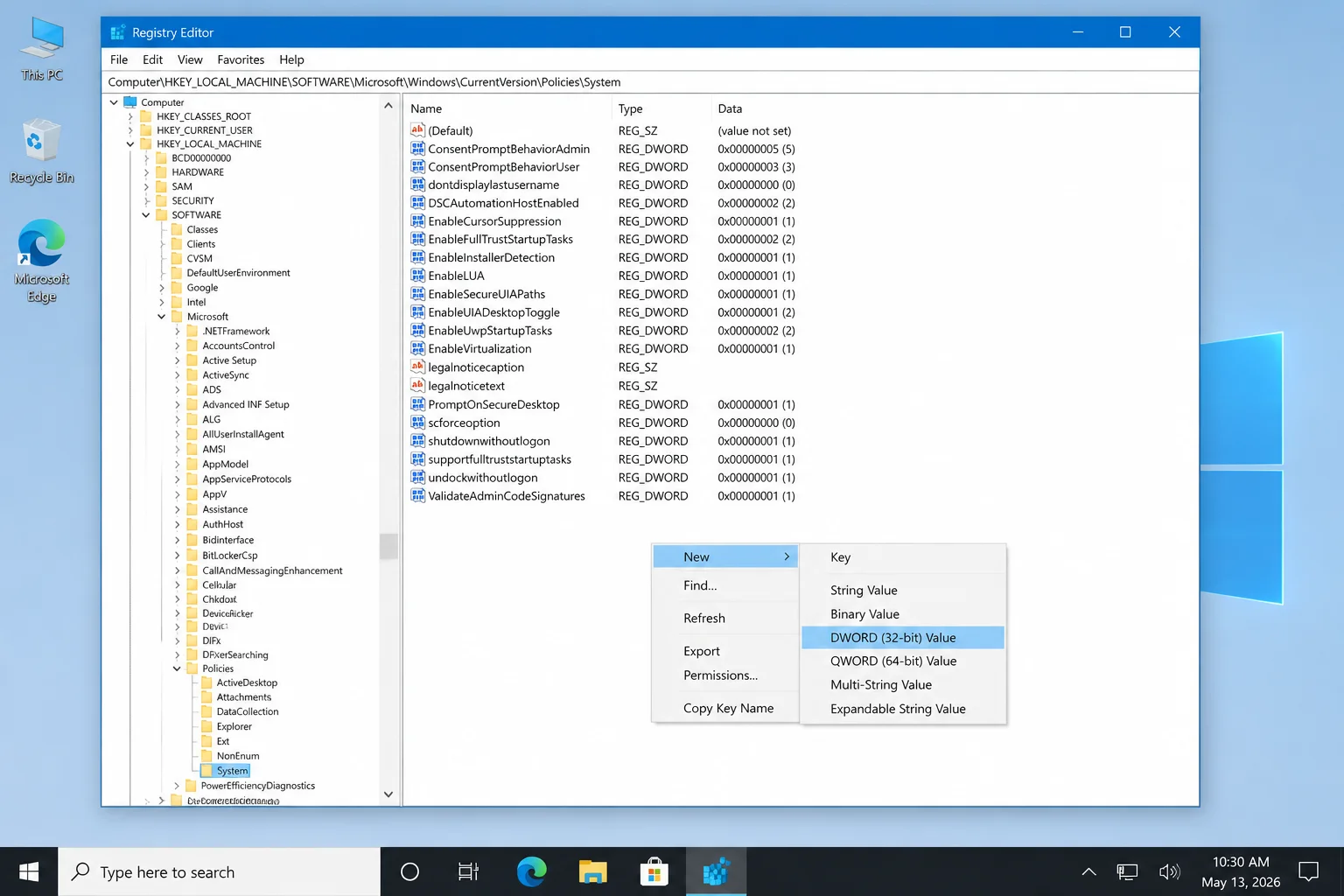This screenshot has height=896, width=1344.
Task: Expand the PowerEfficiencyDiagnostics key
Action: click(x=178, y=786)
